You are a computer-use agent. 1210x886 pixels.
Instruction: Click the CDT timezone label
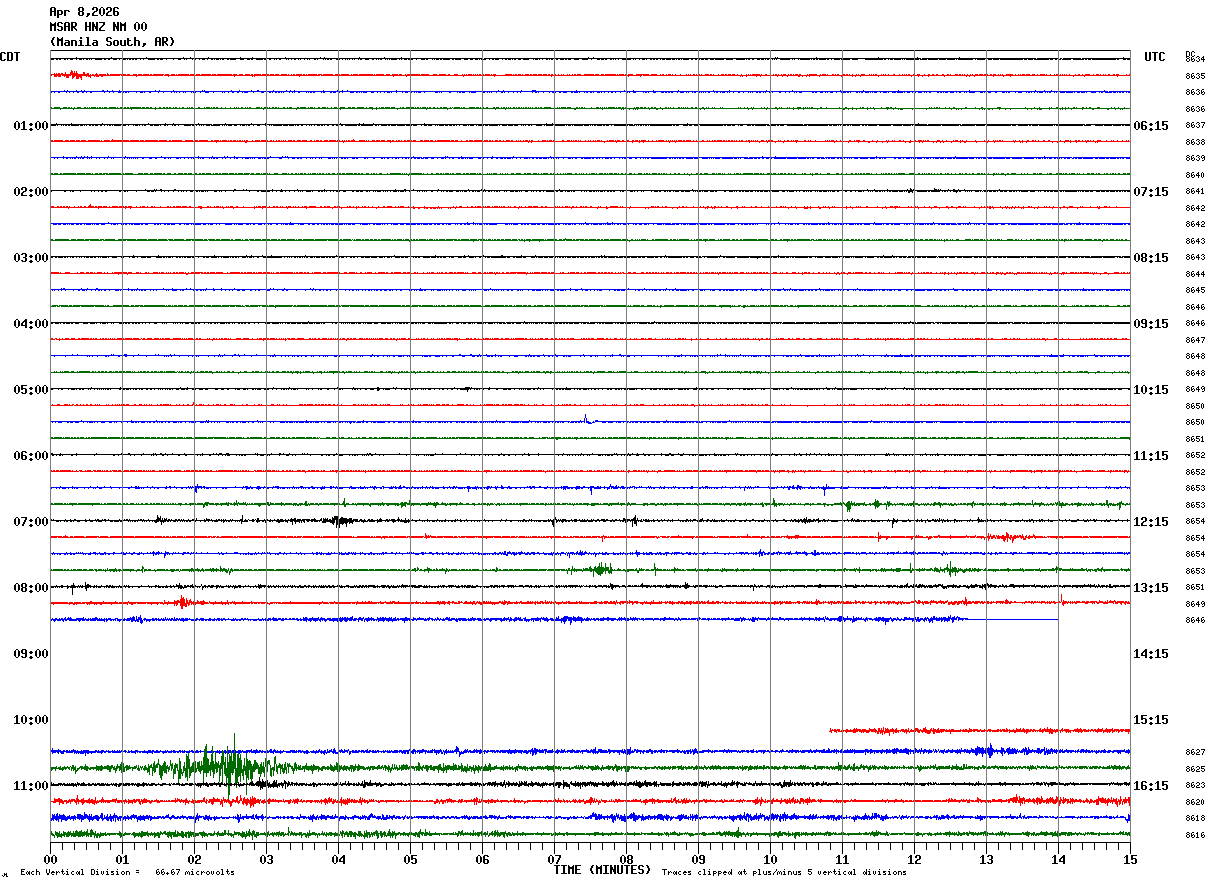[x=10, y=57]
